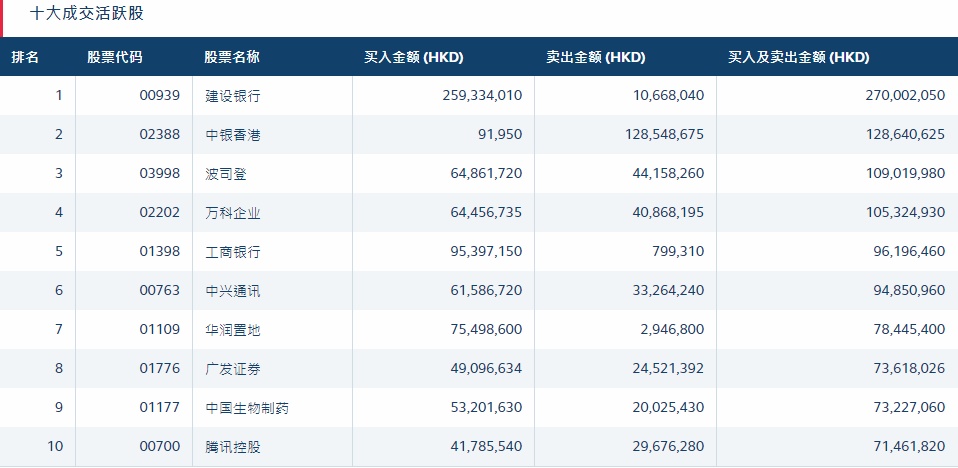
Task: Click sell amount 10,668,040
Action: click(x=668, y=96)
